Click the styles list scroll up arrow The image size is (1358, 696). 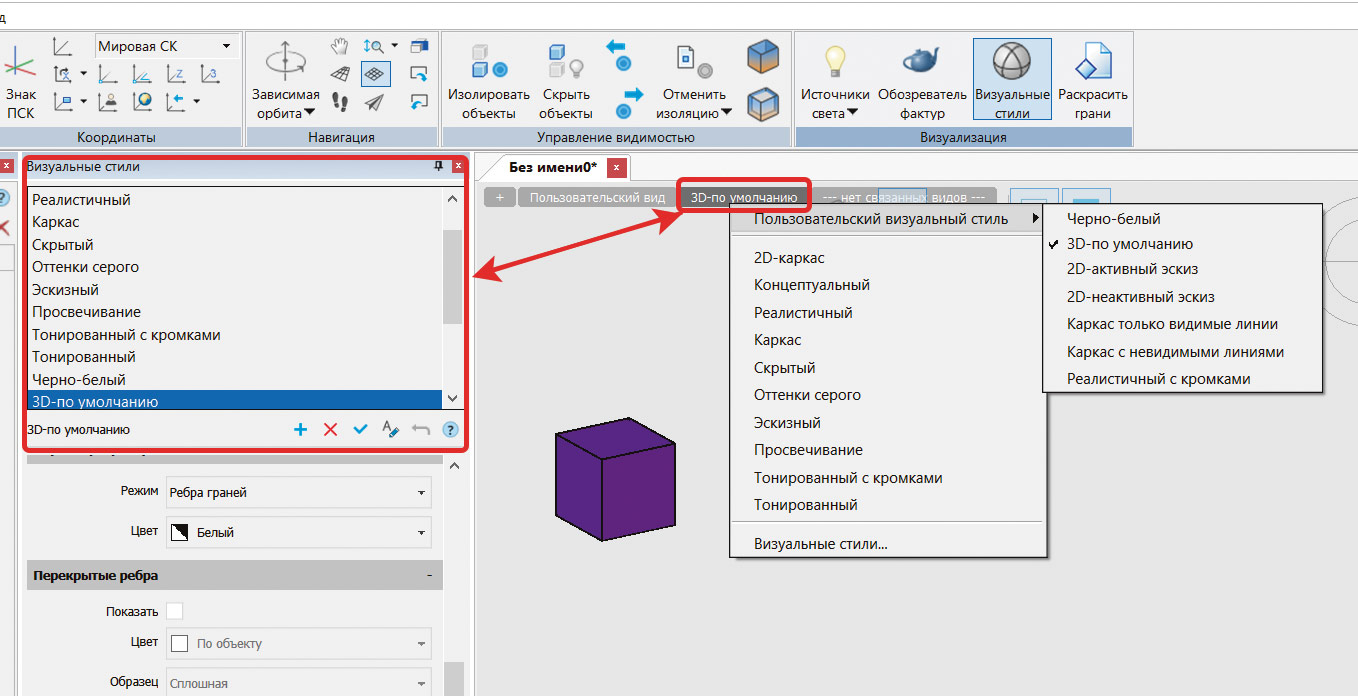(452, 199)
